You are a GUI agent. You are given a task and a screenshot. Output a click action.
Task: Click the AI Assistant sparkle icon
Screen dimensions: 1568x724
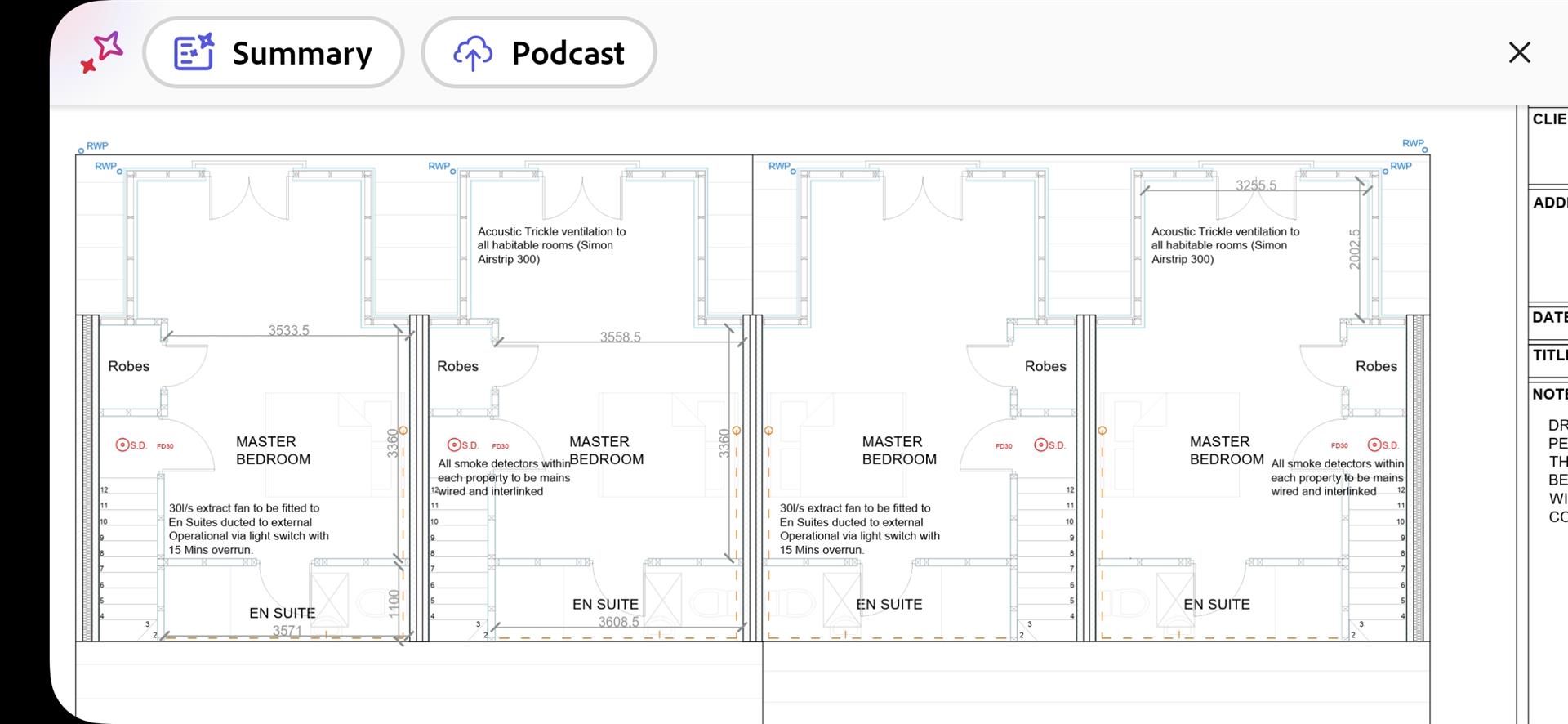(x=102, y=52)
